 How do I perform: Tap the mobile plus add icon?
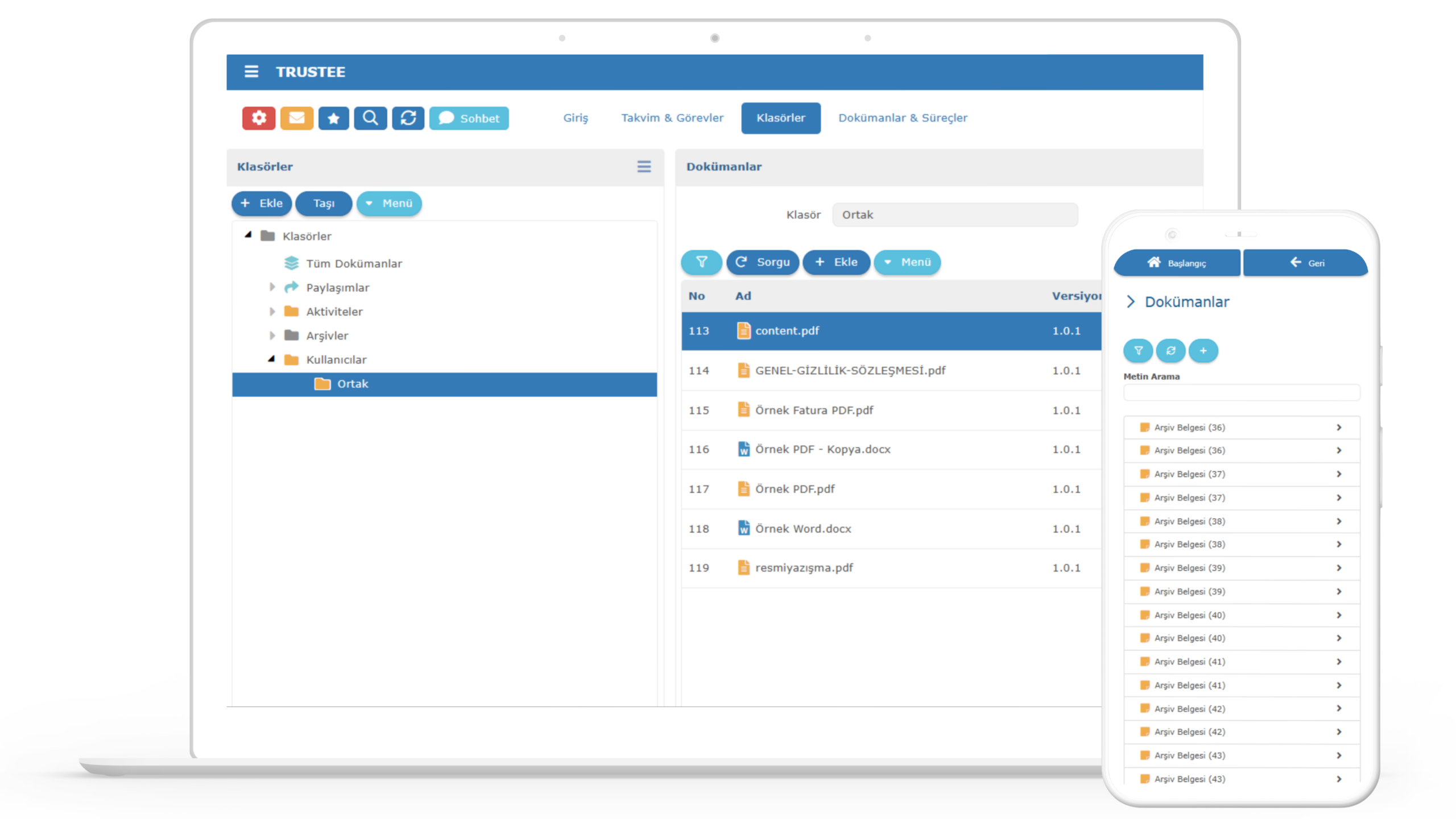pos(1203,351)
